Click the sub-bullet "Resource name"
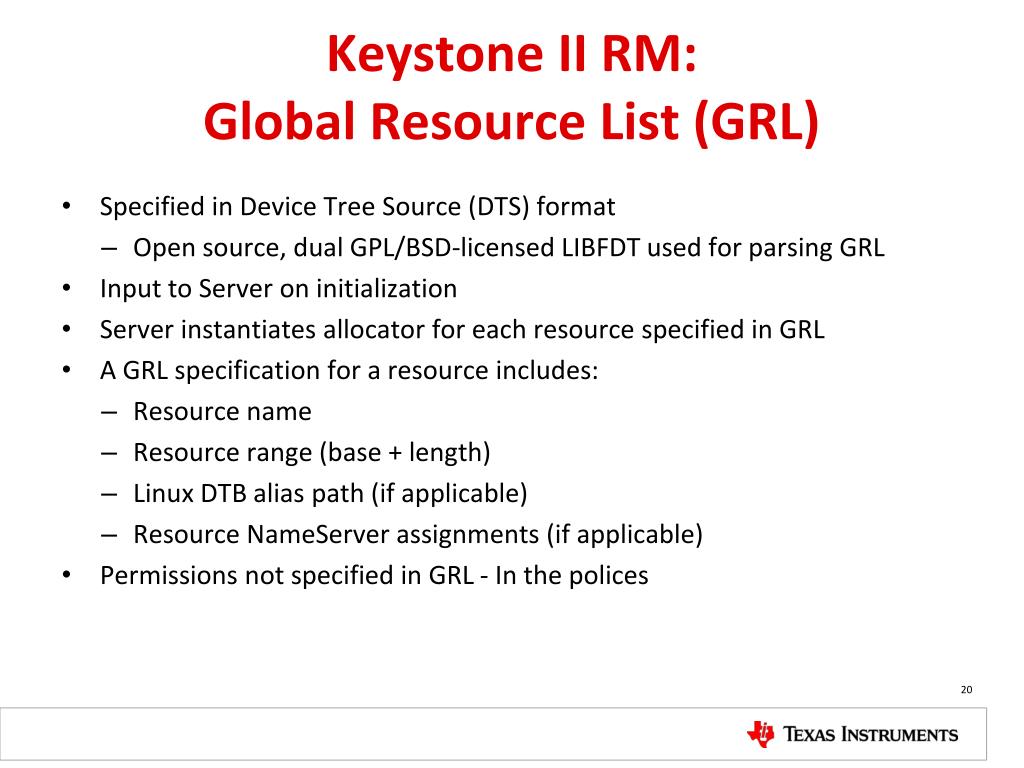 (x=222, y=412)
